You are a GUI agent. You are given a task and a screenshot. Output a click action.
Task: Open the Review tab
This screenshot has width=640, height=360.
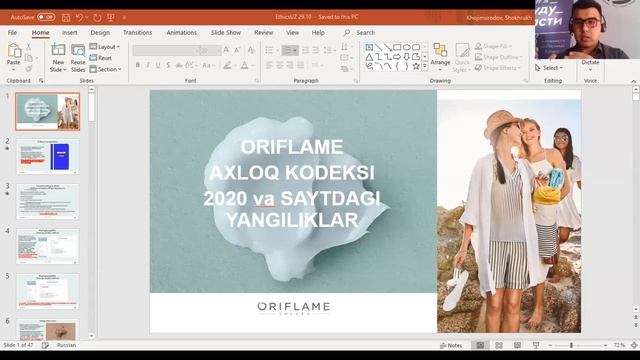(x=264, y=32)
